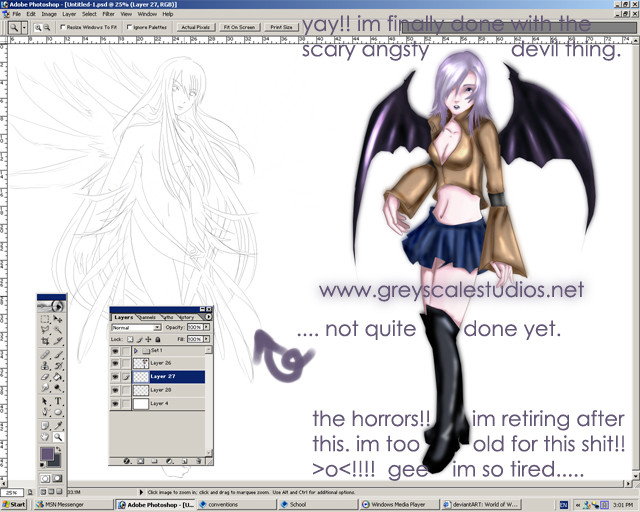The image size is (640, 512).
Task: Select the Blur tool
Action: click(x=45, y=387)
